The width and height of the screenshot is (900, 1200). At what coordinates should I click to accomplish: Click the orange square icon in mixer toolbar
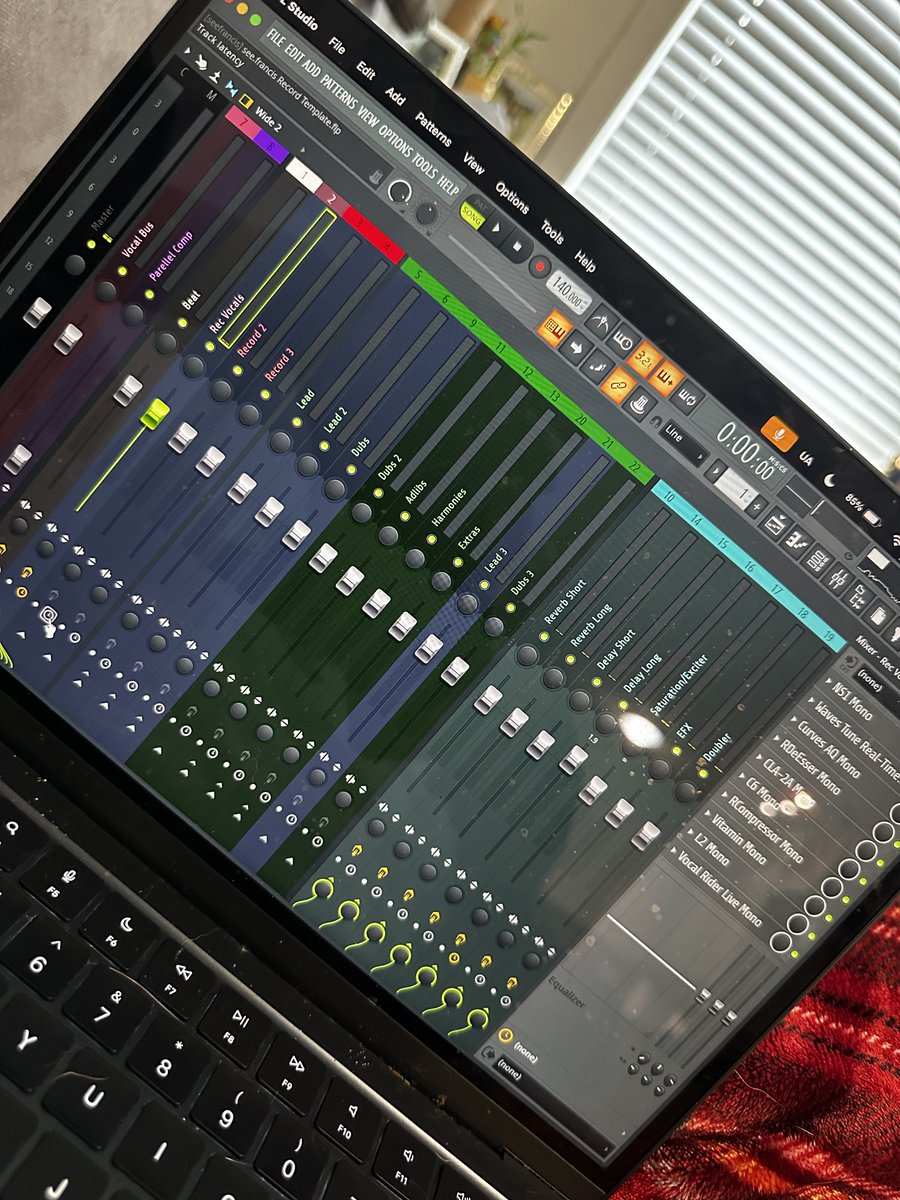(x=246, y=100)
